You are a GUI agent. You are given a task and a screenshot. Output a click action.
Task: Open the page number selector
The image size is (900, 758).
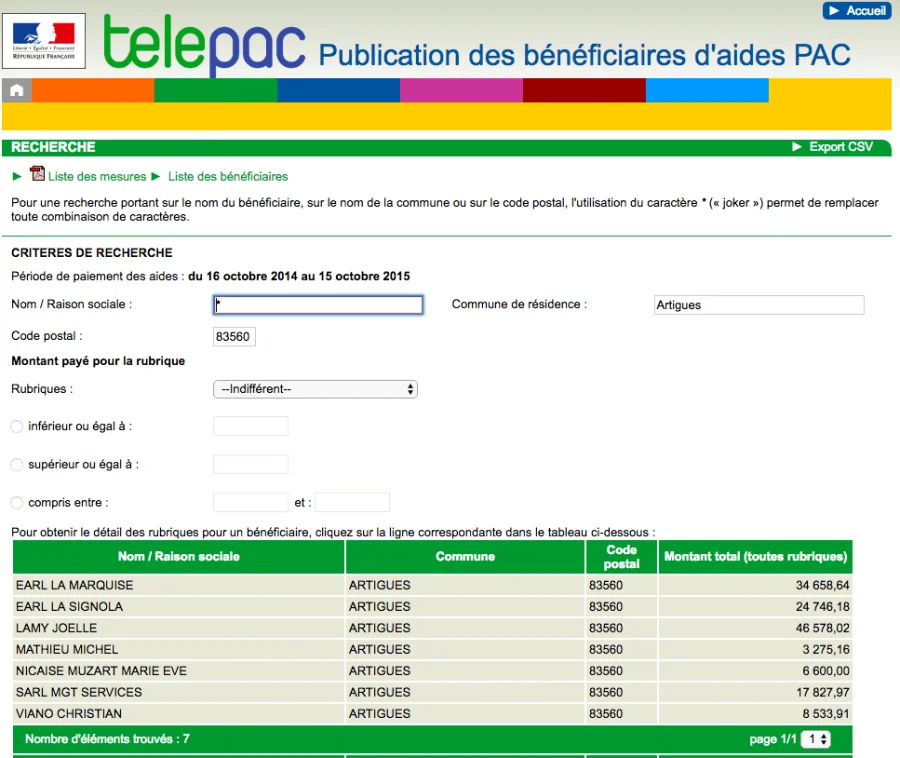coord(816,739)
